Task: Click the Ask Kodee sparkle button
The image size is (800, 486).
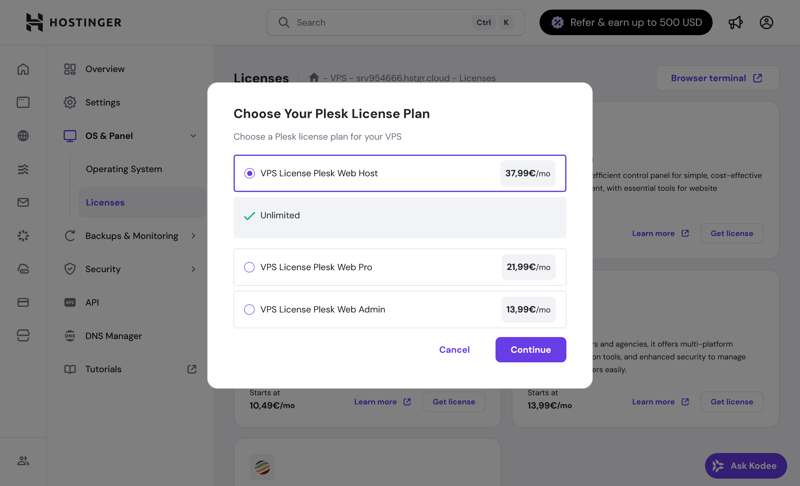Action: tap(745, 466)
